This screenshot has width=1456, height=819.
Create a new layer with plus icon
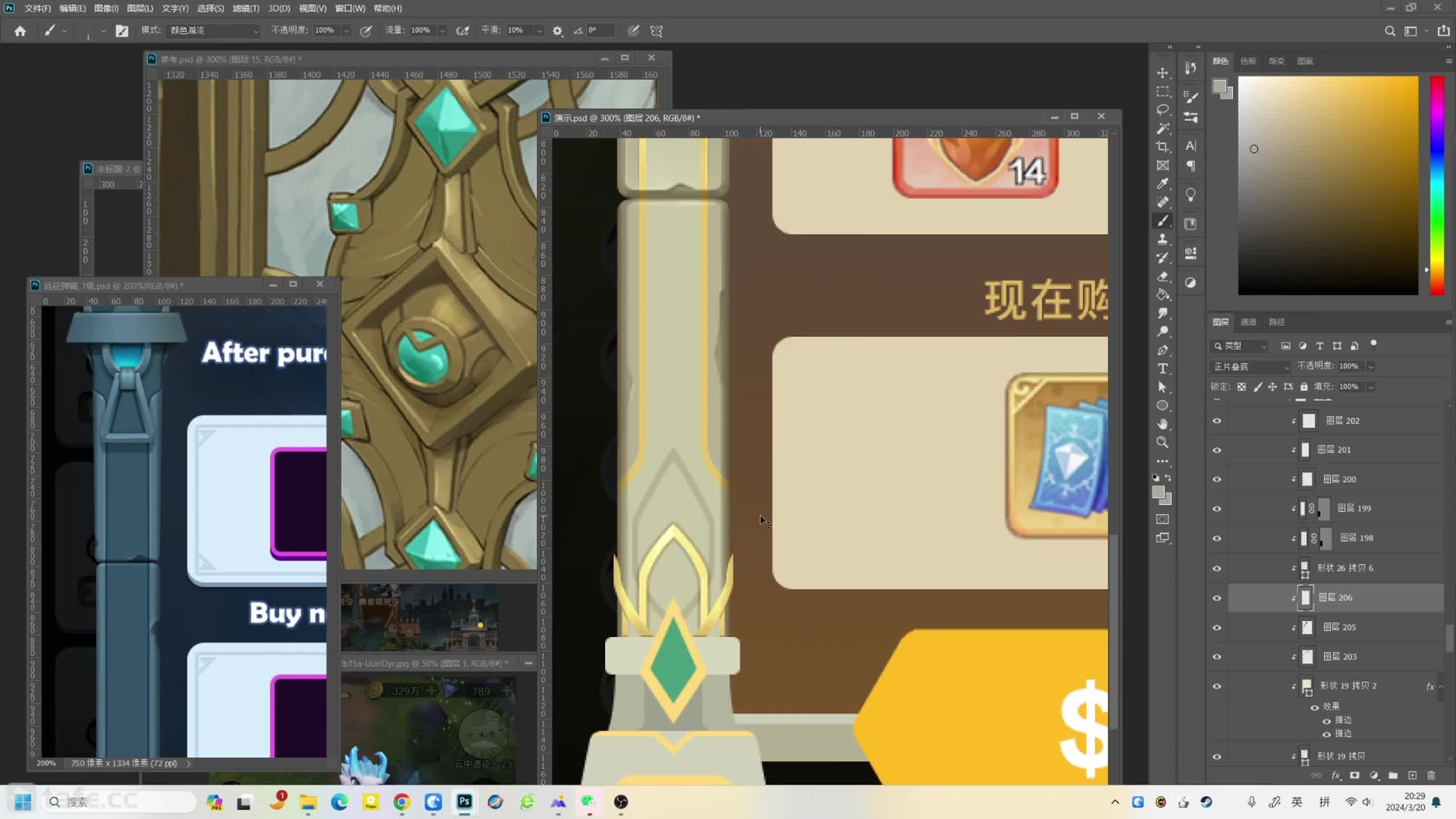1412,775
